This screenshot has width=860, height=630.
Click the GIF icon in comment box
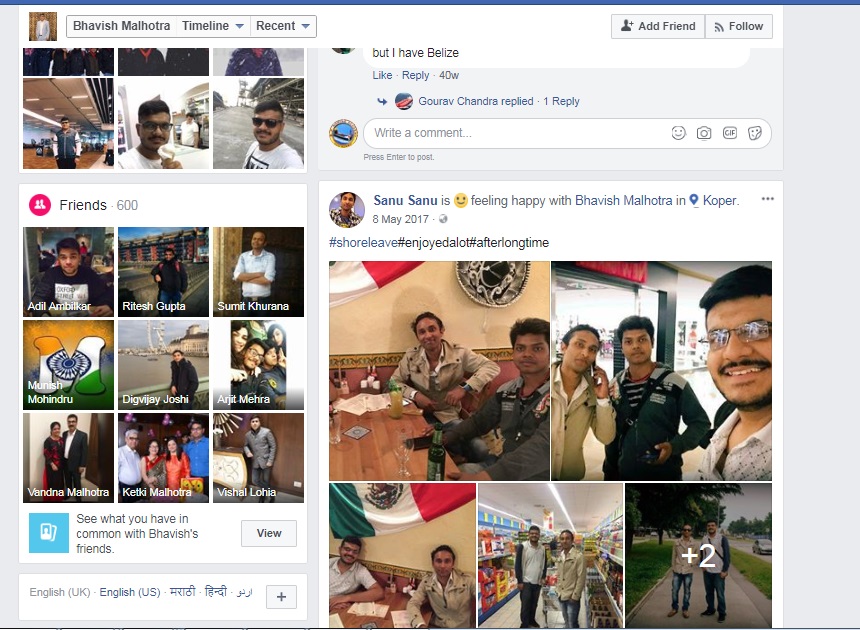pos(729,133)
